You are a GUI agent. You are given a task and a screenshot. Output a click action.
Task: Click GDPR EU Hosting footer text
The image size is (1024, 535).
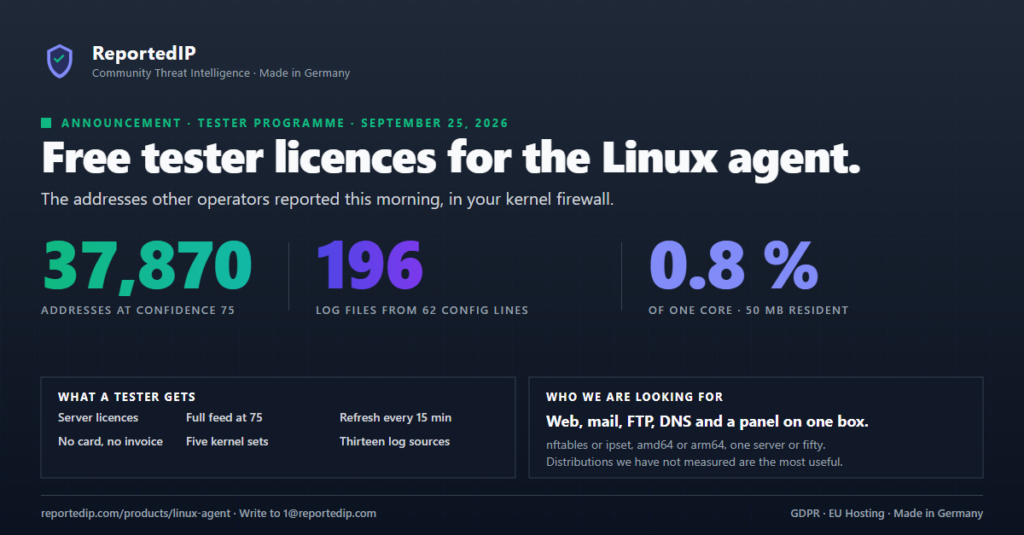pyautogui.click(x=886, y=513)
